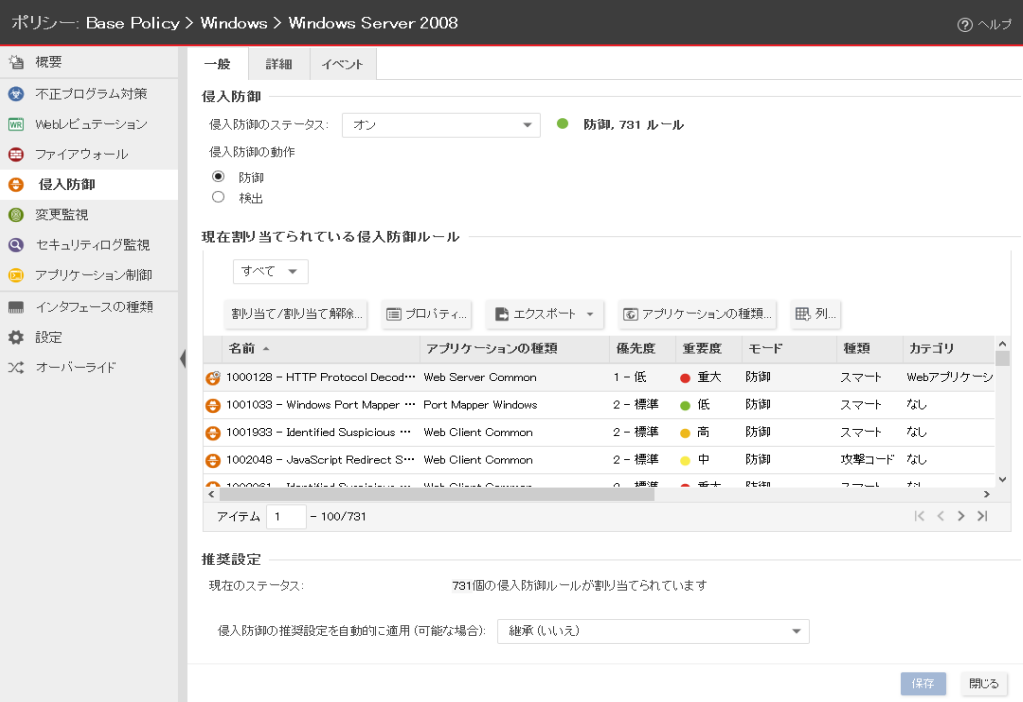Click the 割り当て/割り当て解除 button
The height and width of the screenshot is (702, 1023).
click(x=297, y=314)
